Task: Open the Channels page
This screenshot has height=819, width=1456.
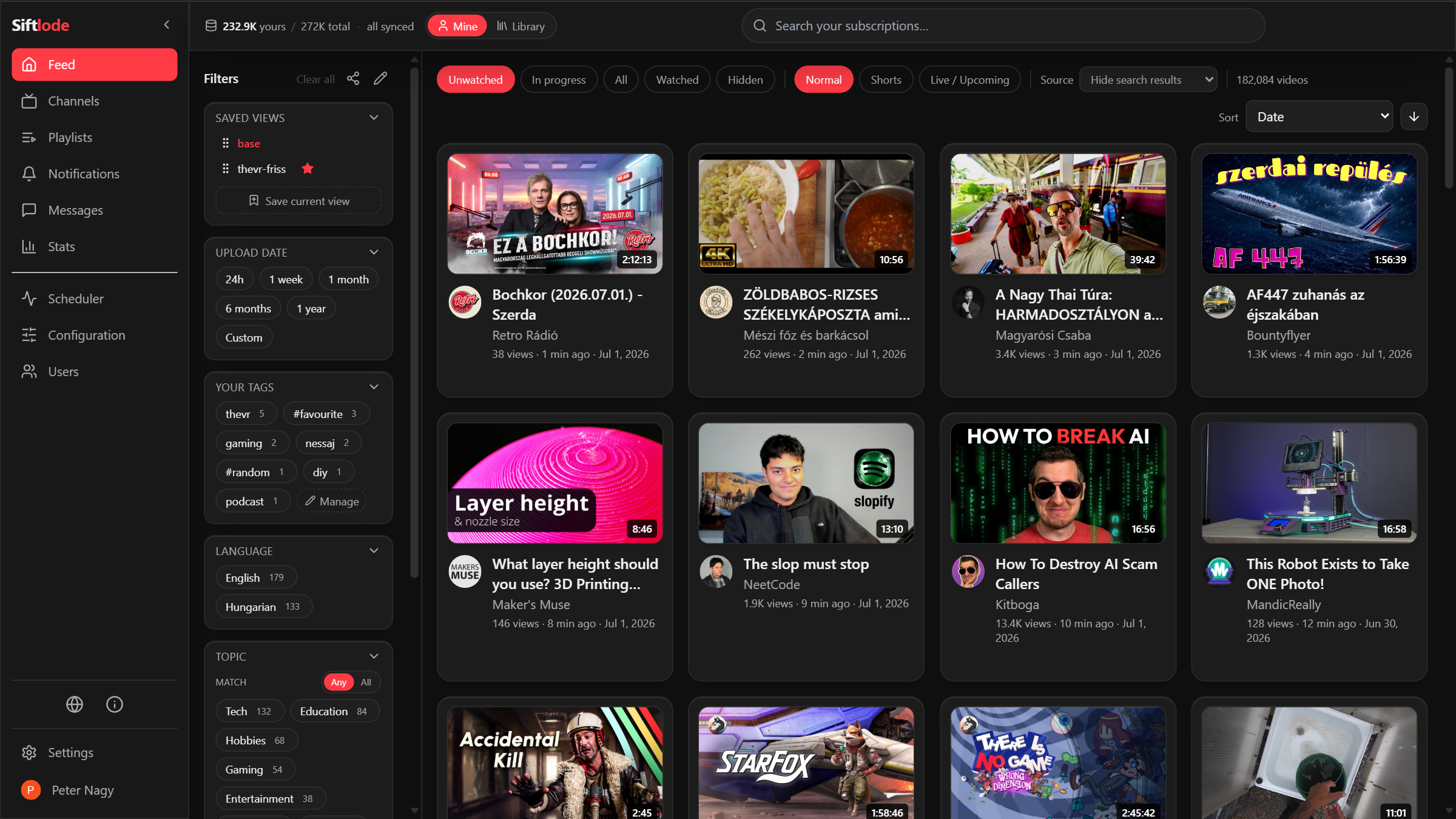Action: tap(95, 101)
